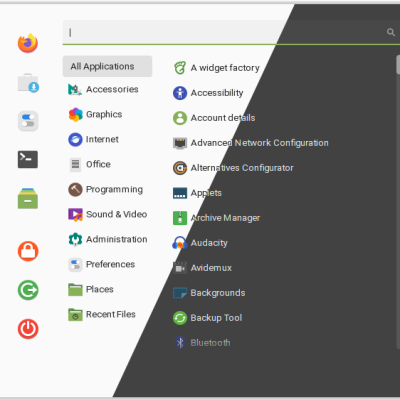Click the A widget factory foot icon

click(180, 68)
